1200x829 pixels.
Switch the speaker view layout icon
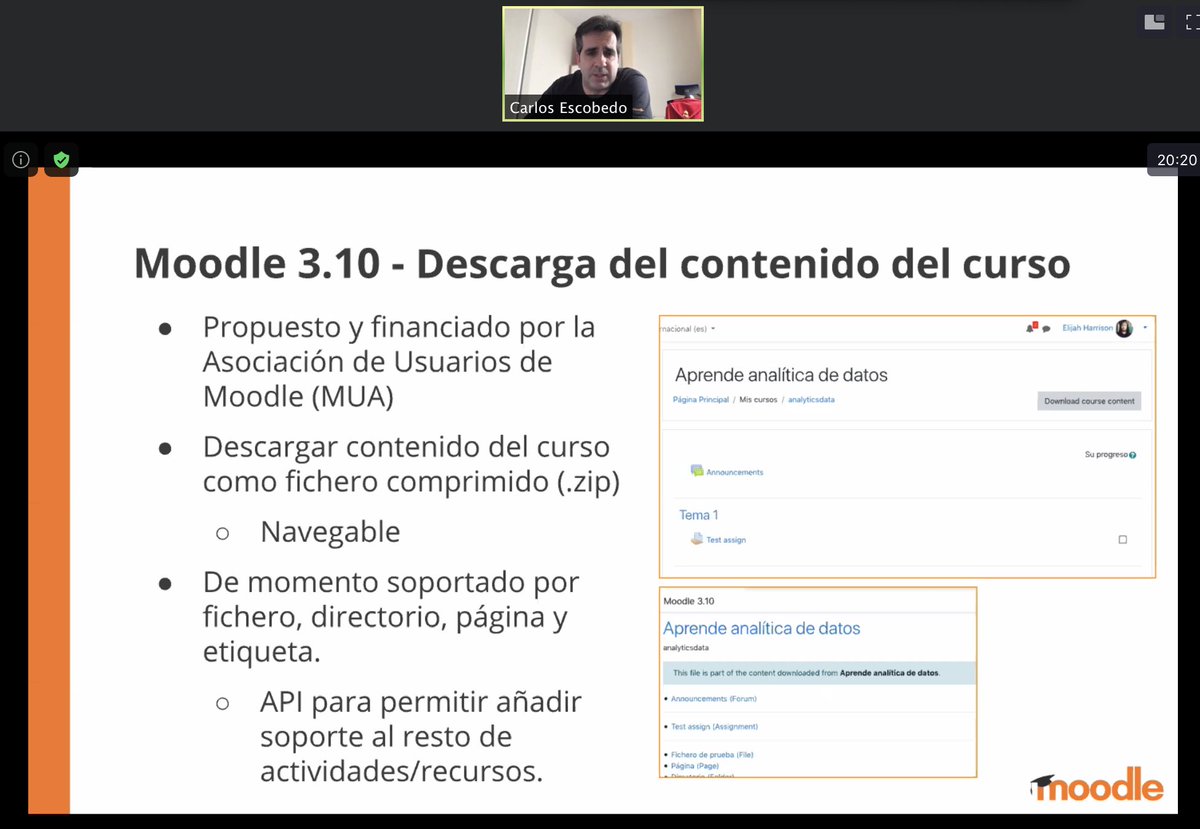(1154, 23)
